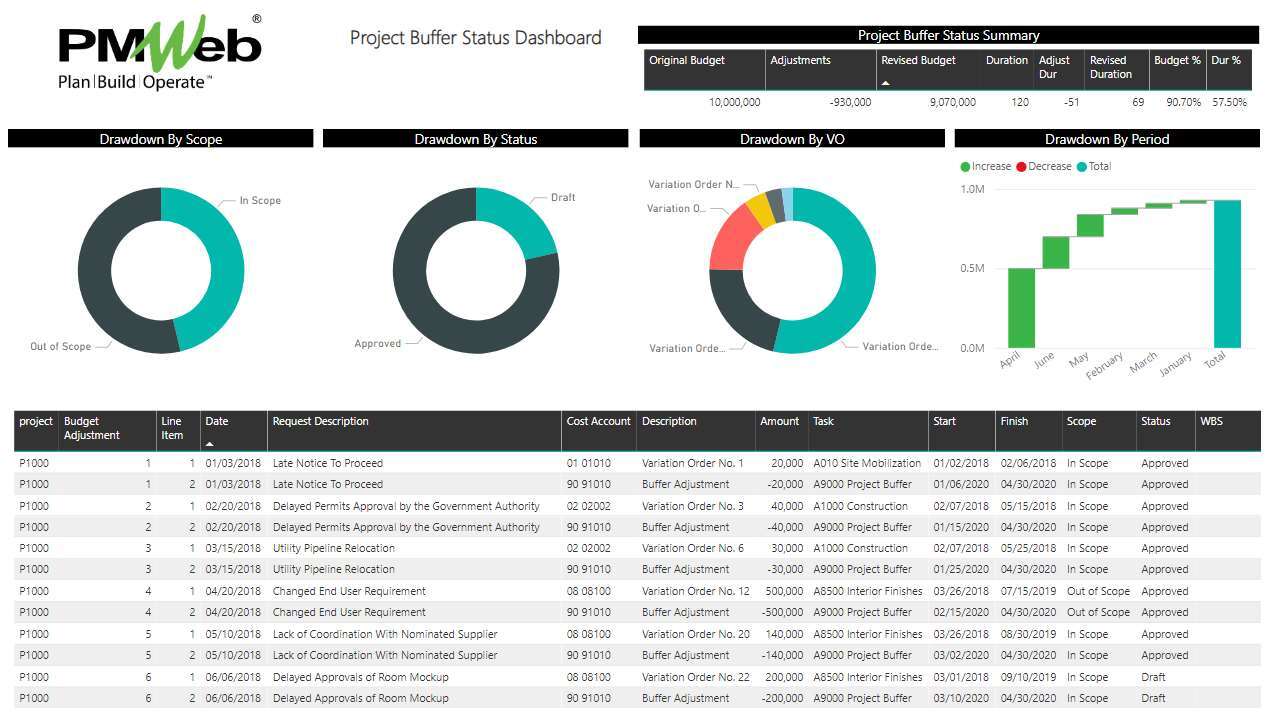Click the sort arrow under Date header

tap(210, 443)
